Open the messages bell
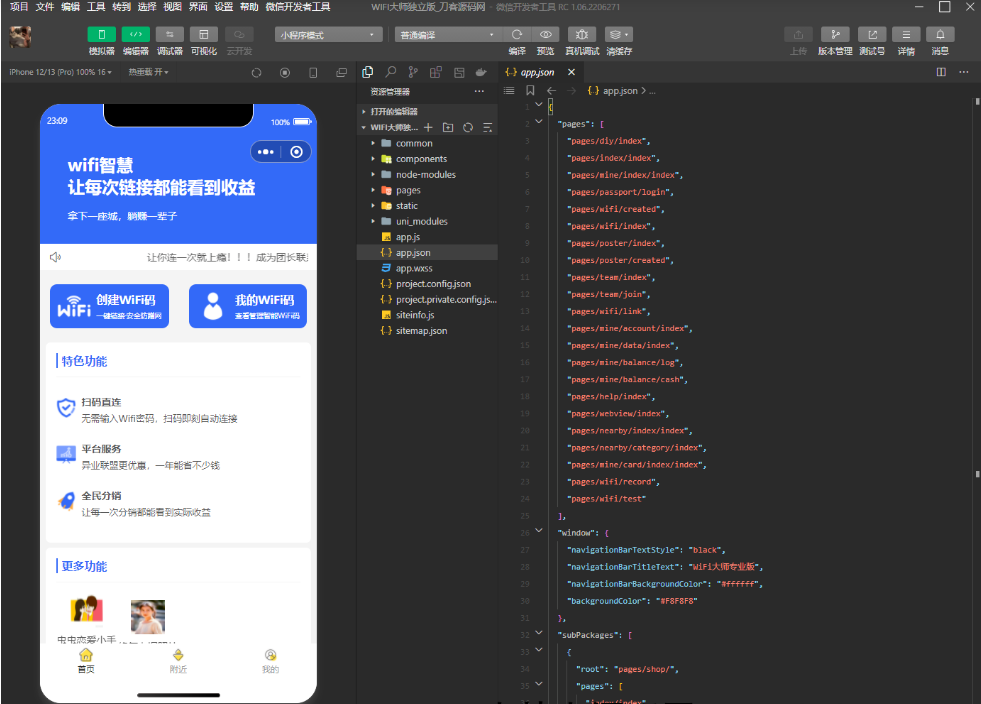Image resolution: width=981 pixels, height=704 pixels. 940,34
